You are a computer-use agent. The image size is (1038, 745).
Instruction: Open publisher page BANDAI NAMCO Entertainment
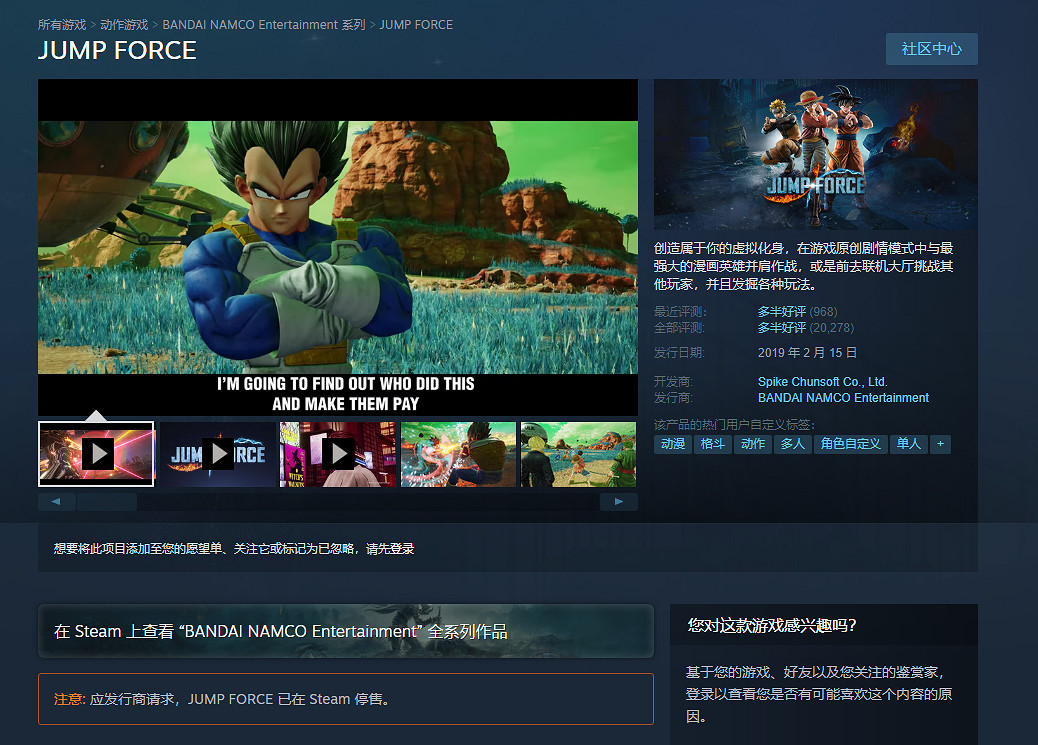843,397
